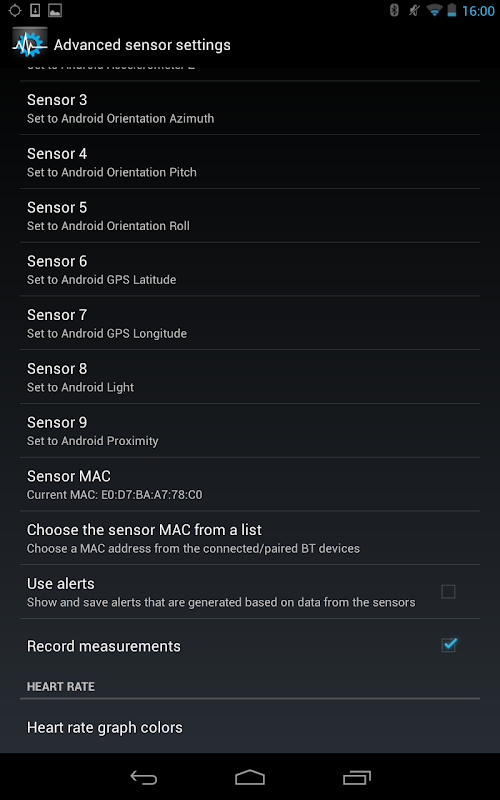Tap the Bluetooth status bar icon
Image resolution: width=500 pixels, height=800 pixels.
pos(394,10)
